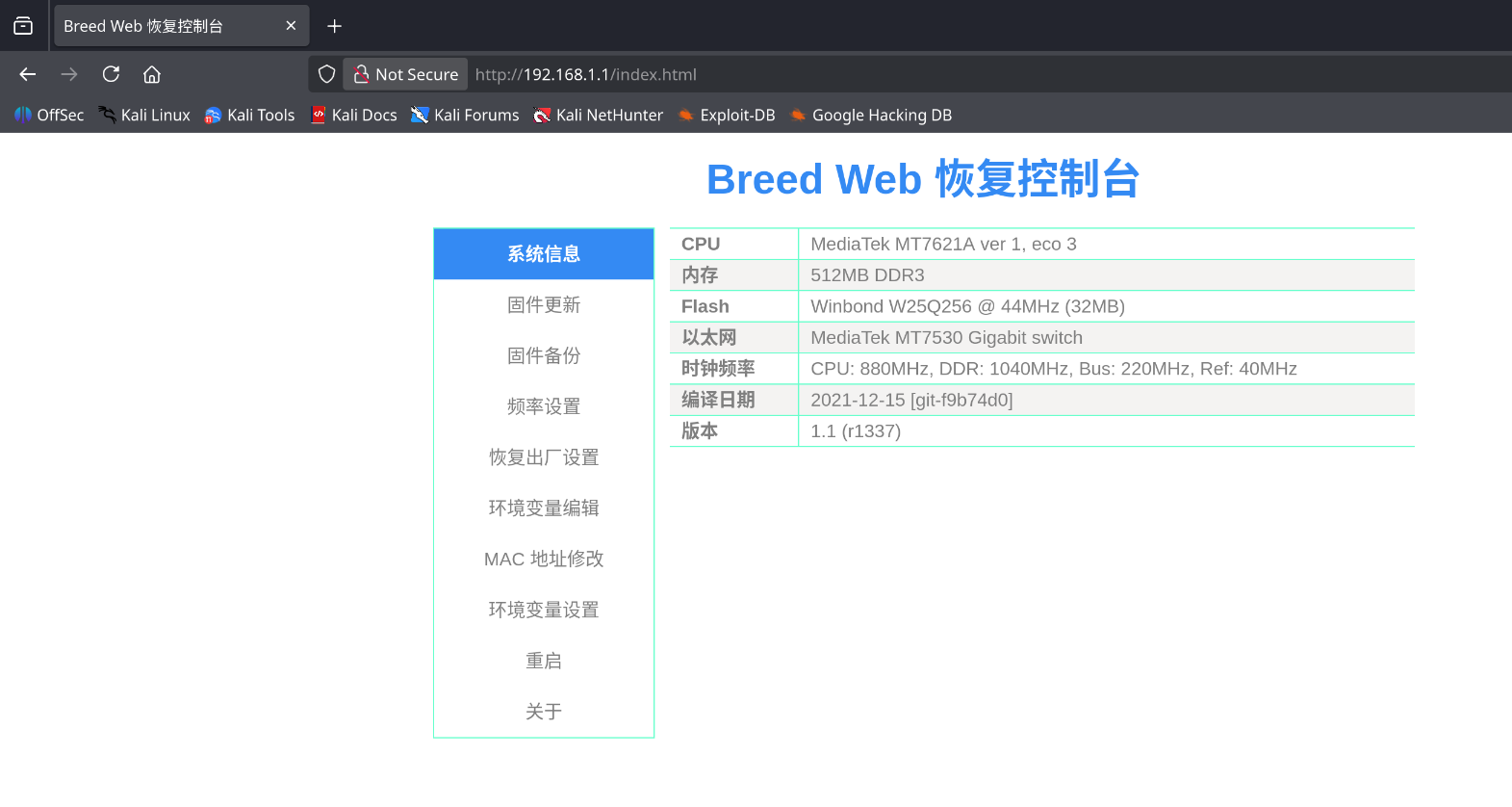Open 固件更新 page

(544, 305)
